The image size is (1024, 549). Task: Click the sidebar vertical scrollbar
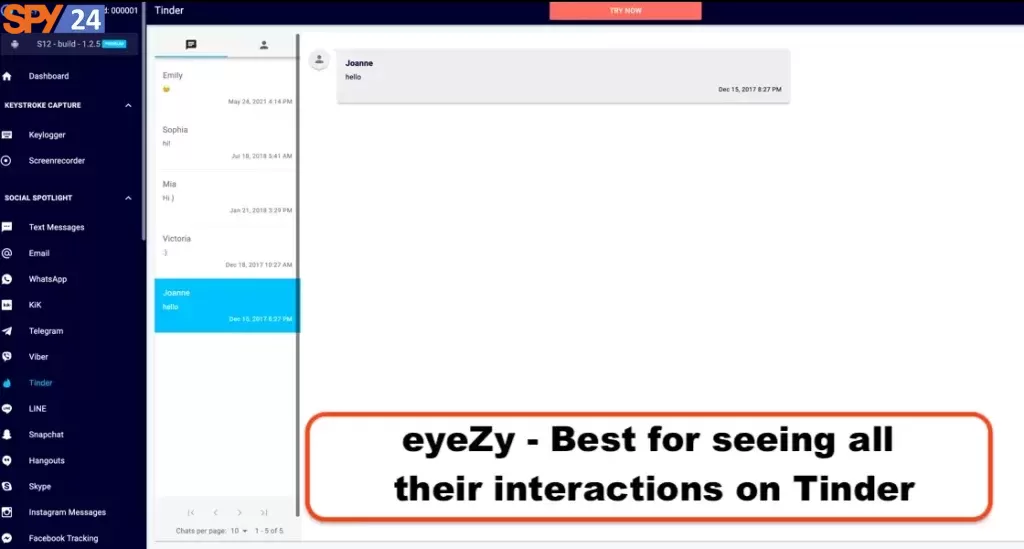tap(144, 121)
